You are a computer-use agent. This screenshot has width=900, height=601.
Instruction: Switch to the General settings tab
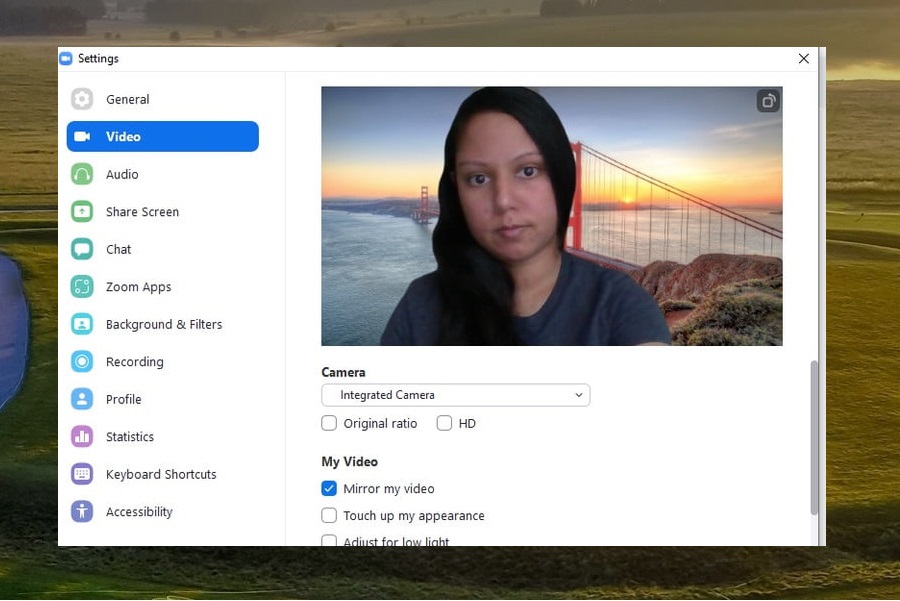coord(81,99)
